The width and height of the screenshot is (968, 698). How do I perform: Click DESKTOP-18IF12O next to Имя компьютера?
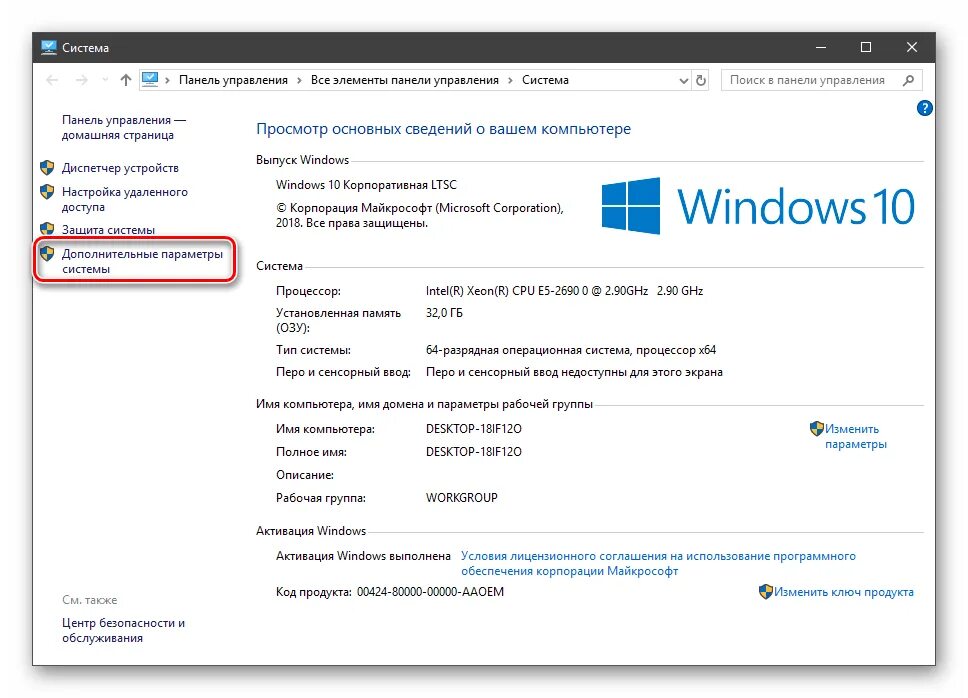pyautogui.click(x=474, y=429)
